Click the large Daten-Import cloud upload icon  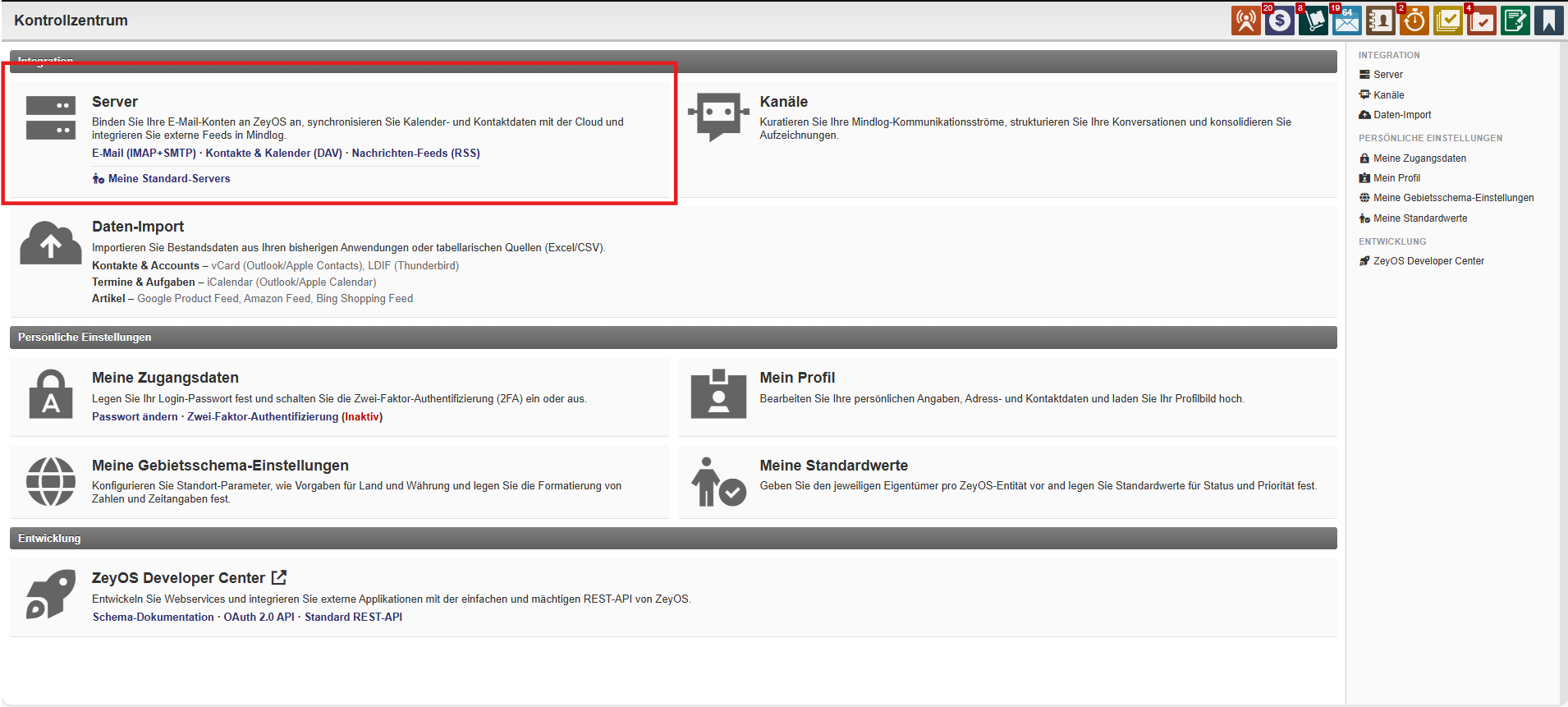51,243
